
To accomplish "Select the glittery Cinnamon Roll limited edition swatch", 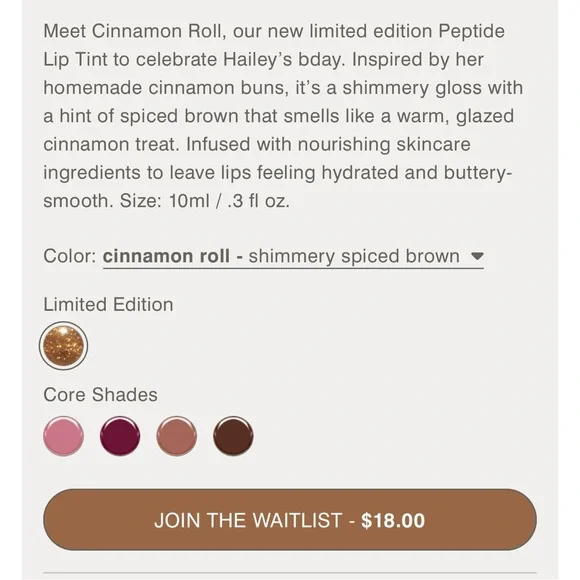I will pyautogui.click(x=63, y=346).
